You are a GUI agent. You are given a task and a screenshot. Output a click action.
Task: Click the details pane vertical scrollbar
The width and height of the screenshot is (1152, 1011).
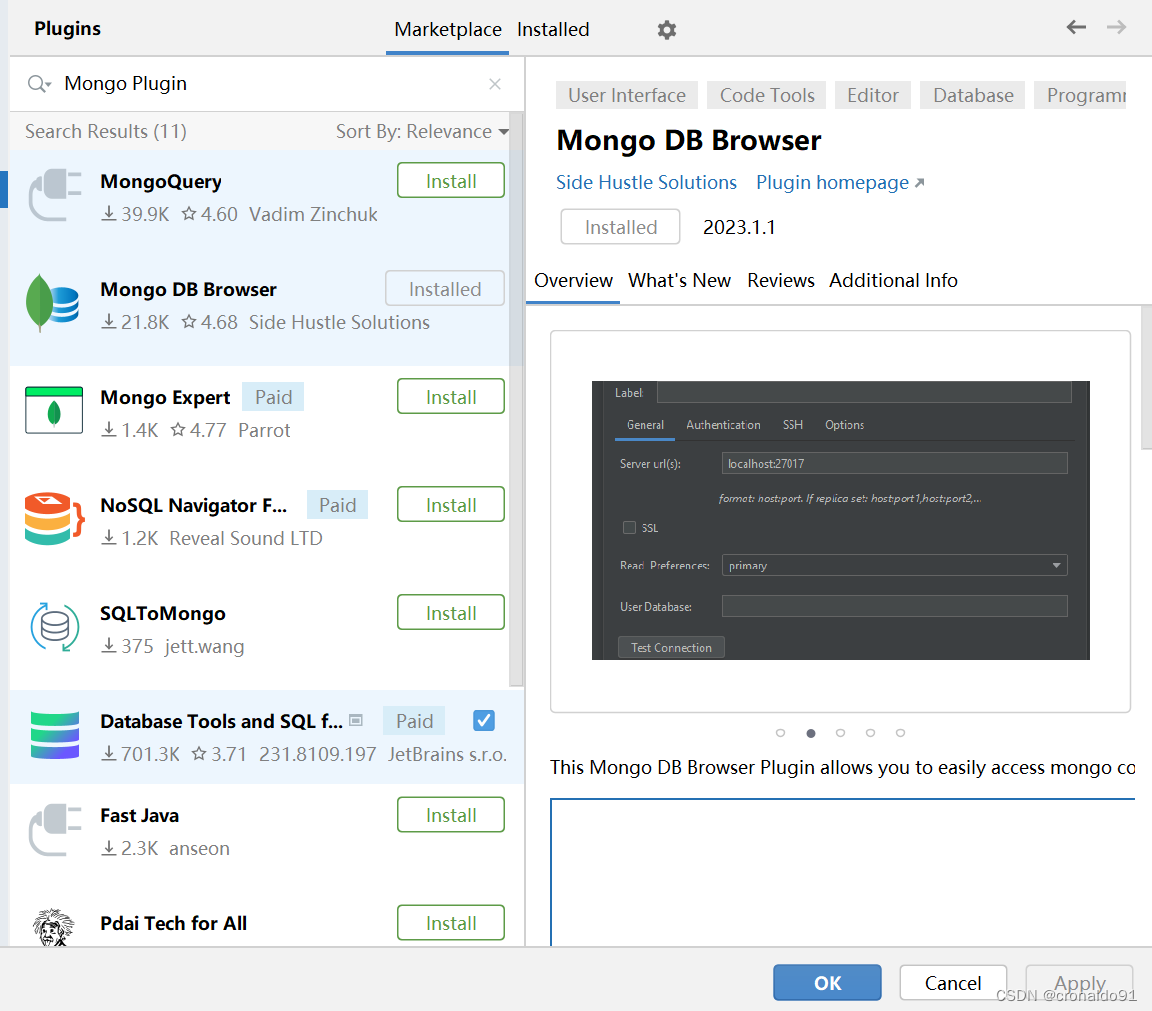pos(1145,378)
